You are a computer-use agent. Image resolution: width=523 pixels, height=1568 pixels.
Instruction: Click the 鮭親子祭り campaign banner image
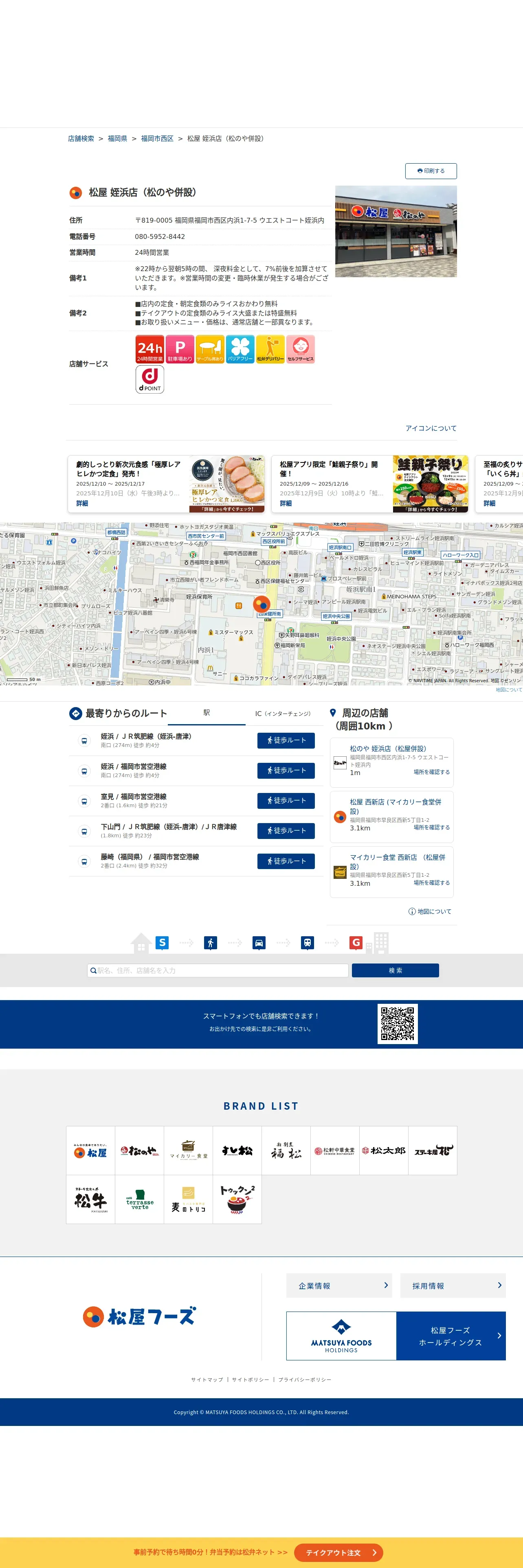tap(431, 484)
